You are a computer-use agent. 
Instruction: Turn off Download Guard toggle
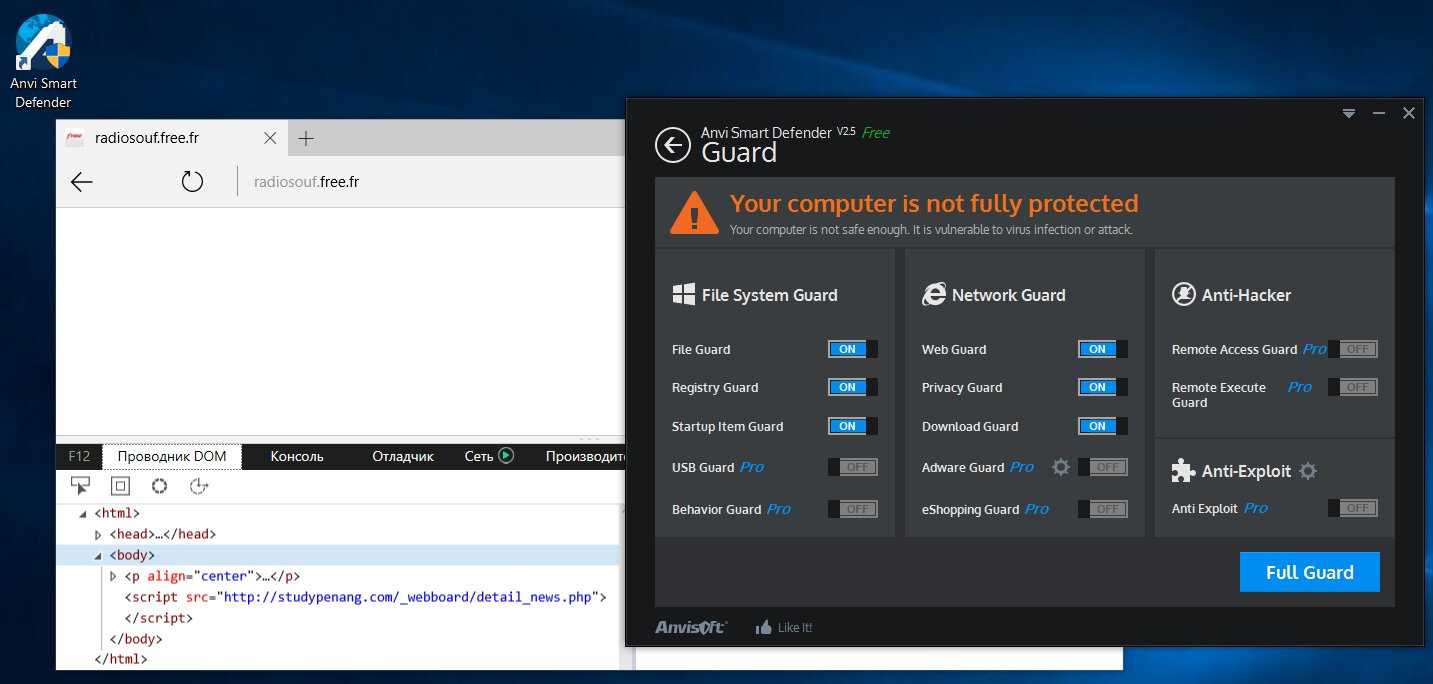[1103, 426]
